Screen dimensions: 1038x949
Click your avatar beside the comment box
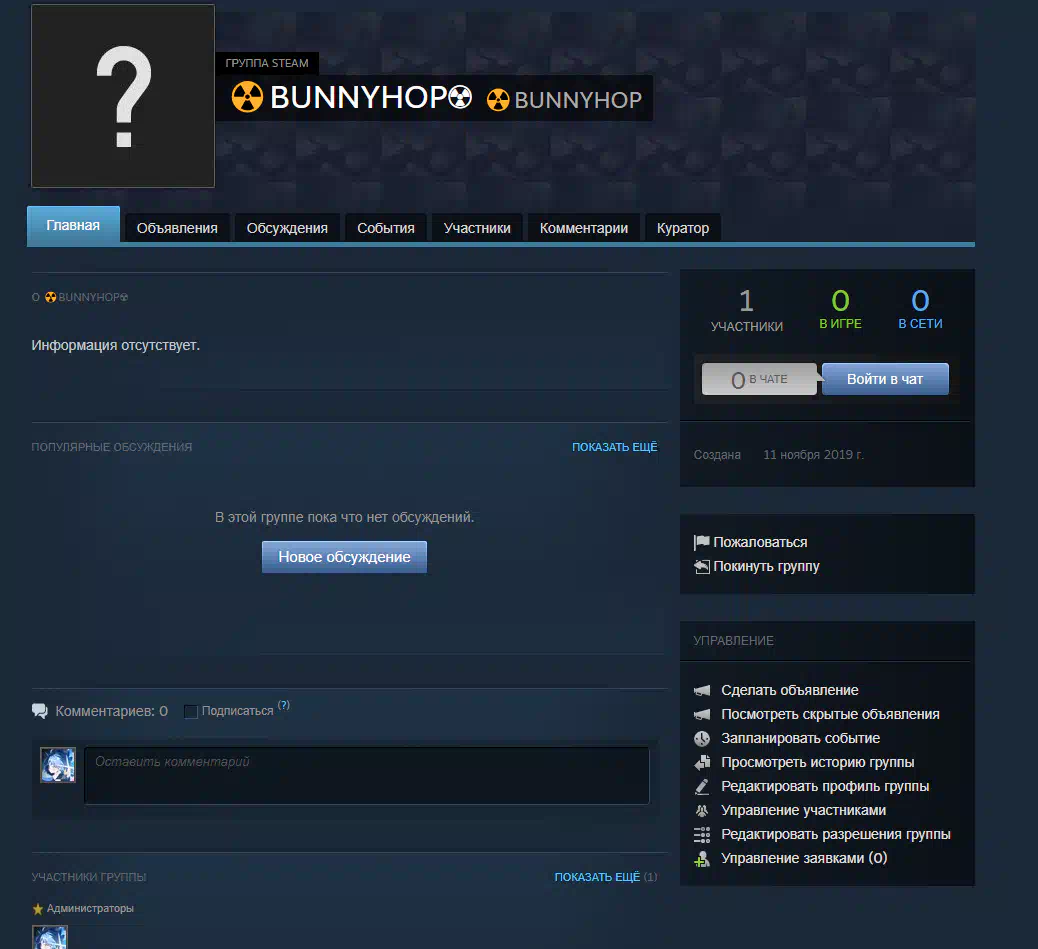tap(58, 765)
